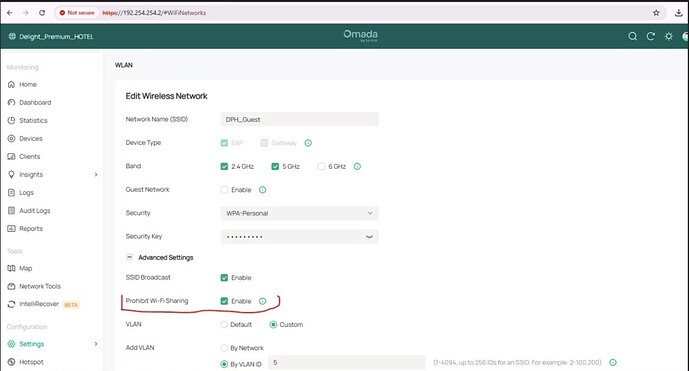Select the Custom VLAN radio button
This screenshot has height=371, width=689.
[273, 324]
